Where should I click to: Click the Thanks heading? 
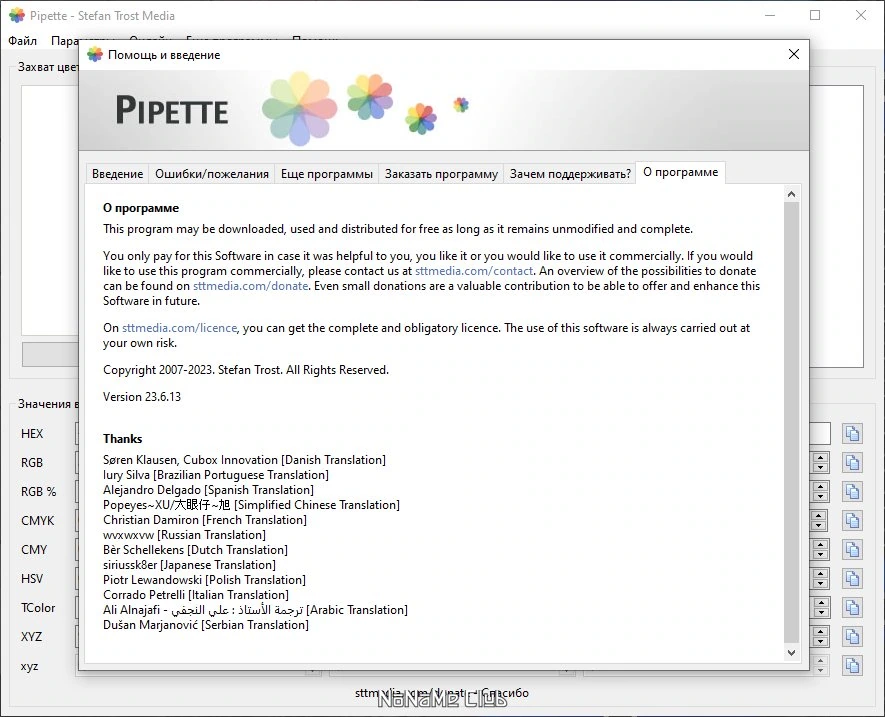[122, 439]
